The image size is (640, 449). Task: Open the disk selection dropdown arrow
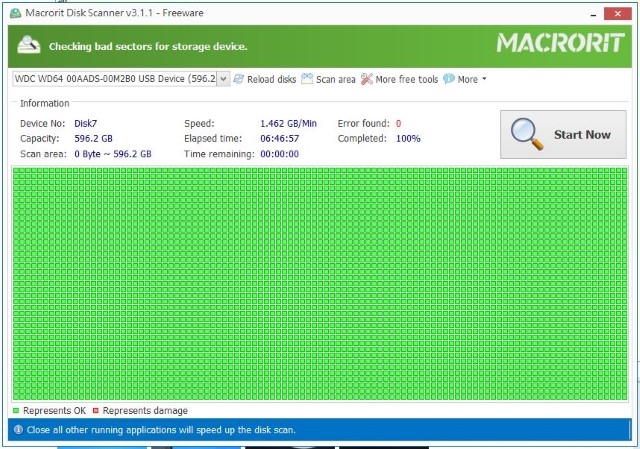click(x=223, y=79)
